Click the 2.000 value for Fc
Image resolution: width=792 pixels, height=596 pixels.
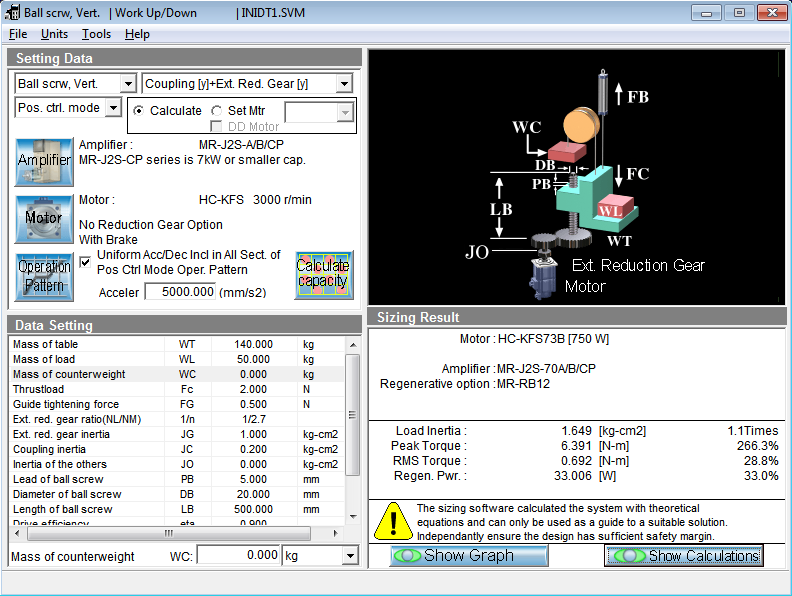253,389
